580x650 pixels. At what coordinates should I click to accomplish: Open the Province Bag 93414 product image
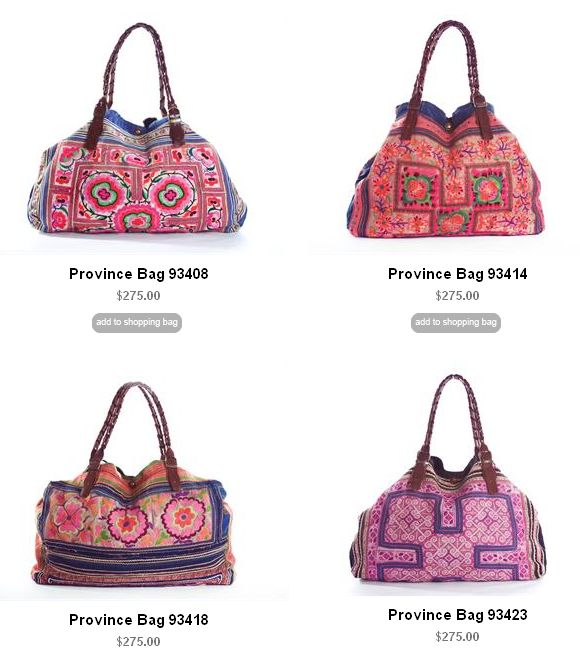click(x=446, y=129)
